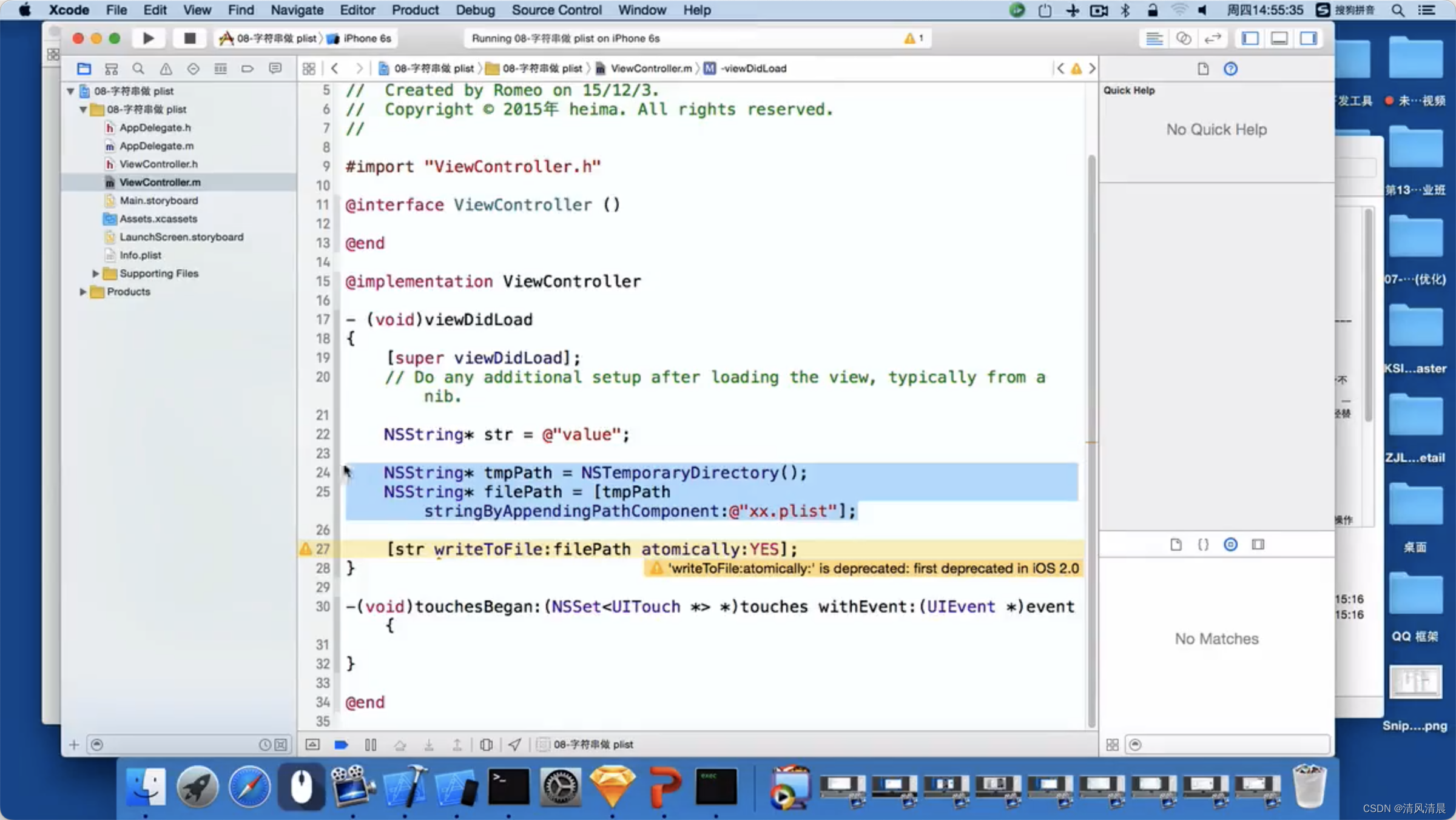Open the Source Control menu
Screen dimensions: 1456x820
click(x=556, y=10)
